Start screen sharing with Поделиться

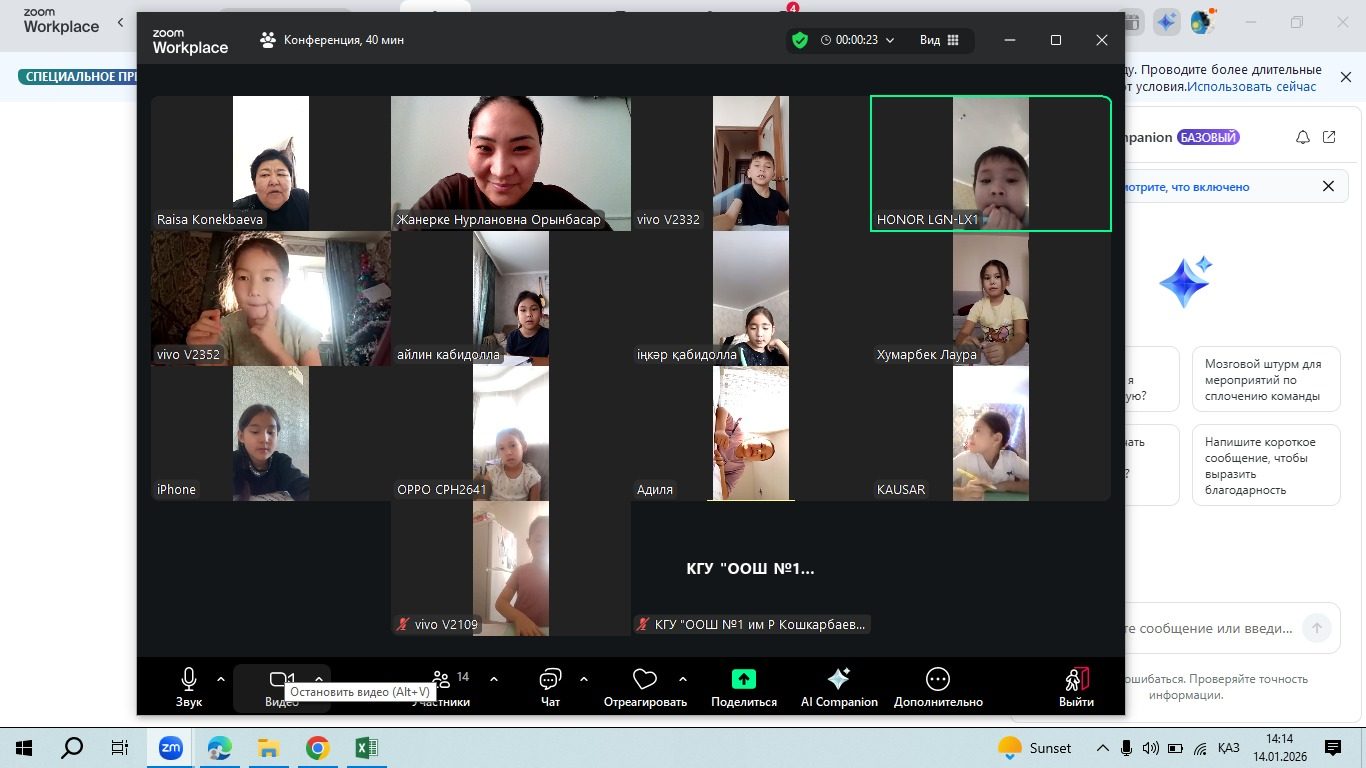(x=743, y=687)
